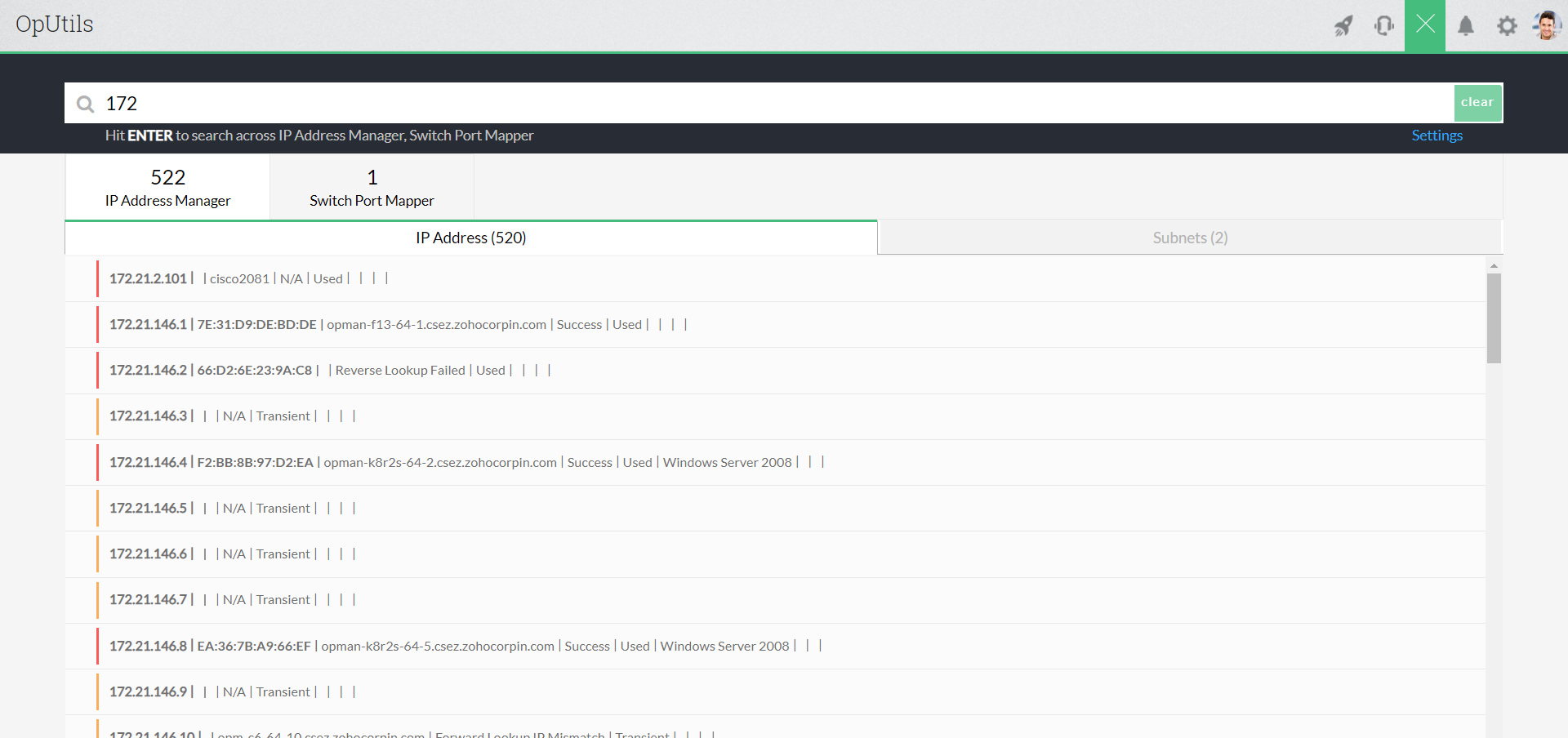Click hostname opman-f13-64-1.csez.zohocorpin.com
Image resolution: width=1568 pixels, height=738 pixels.
(437, 324)
